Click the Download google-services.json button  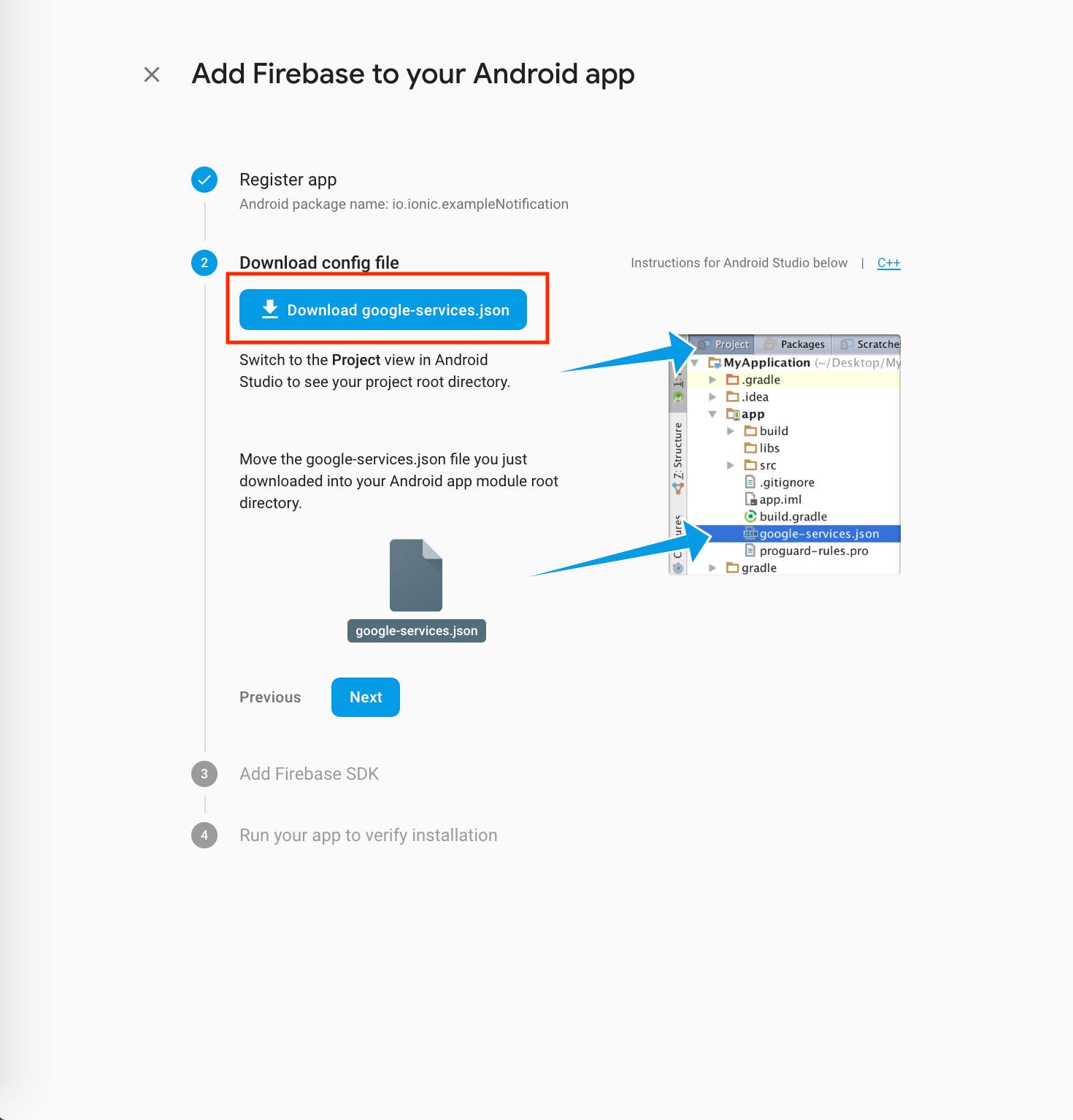[x=383, y=310]
